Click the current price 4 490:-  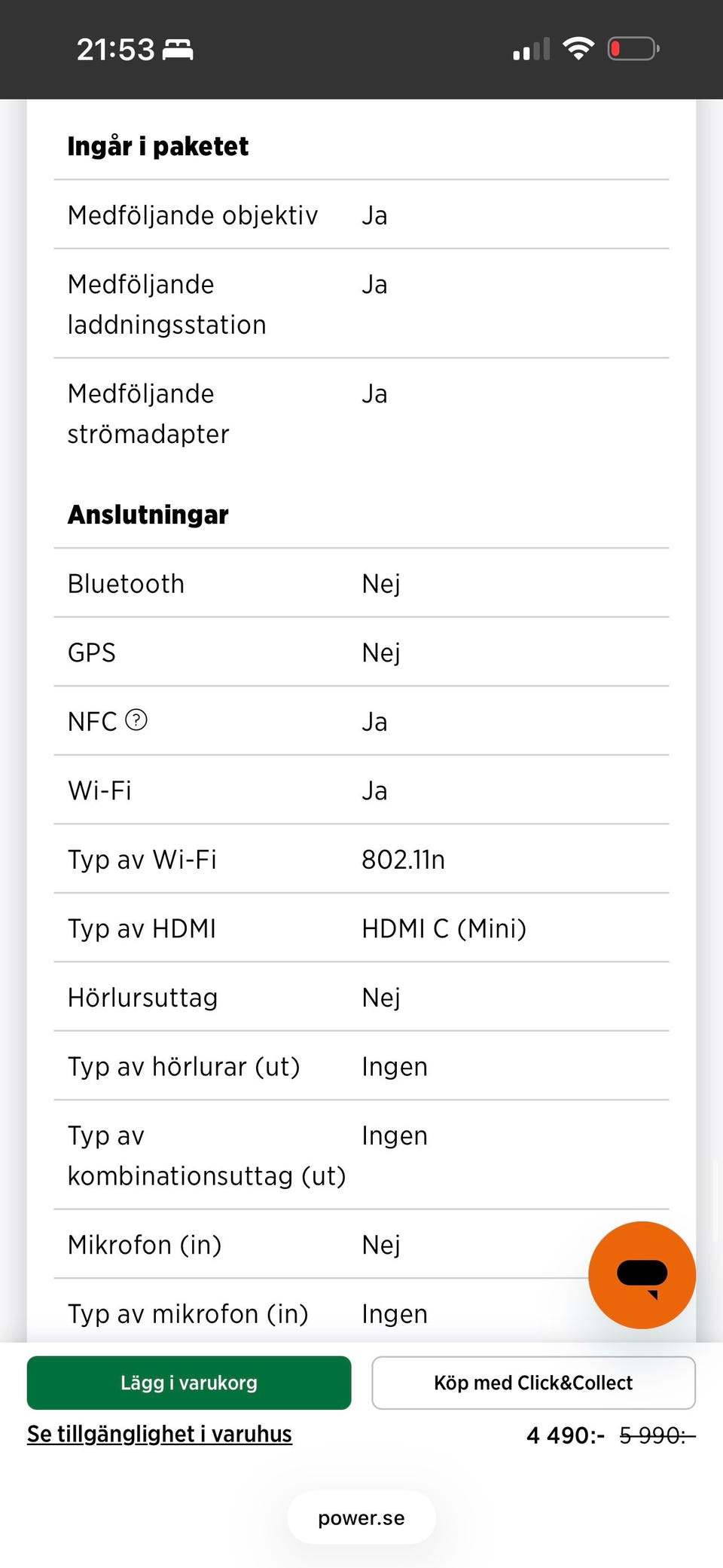click(565, 1435)
